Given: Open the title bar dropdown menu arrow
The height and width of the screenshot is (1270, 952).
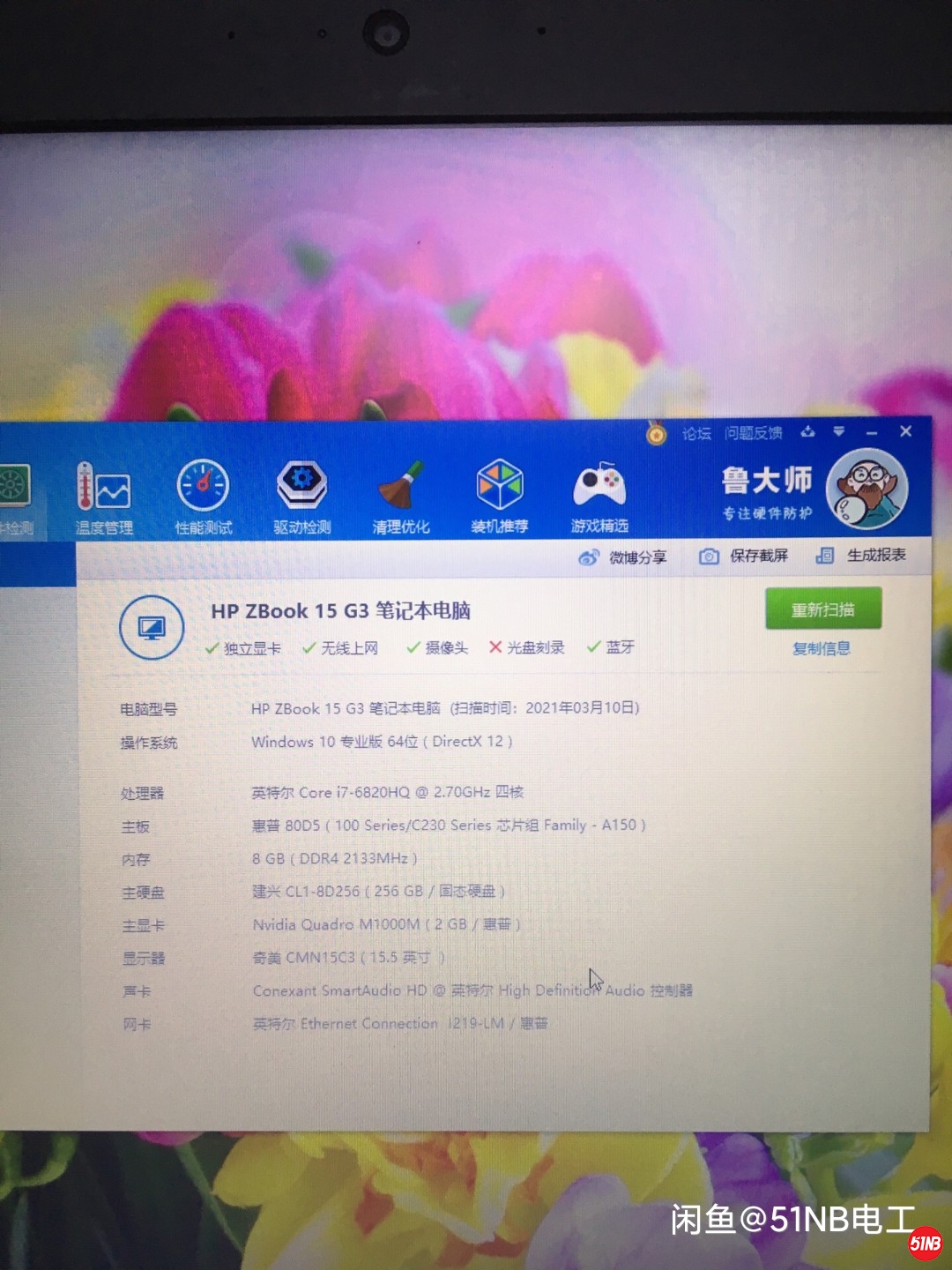Looking at the screenshot, I should [x=838, y=431].
